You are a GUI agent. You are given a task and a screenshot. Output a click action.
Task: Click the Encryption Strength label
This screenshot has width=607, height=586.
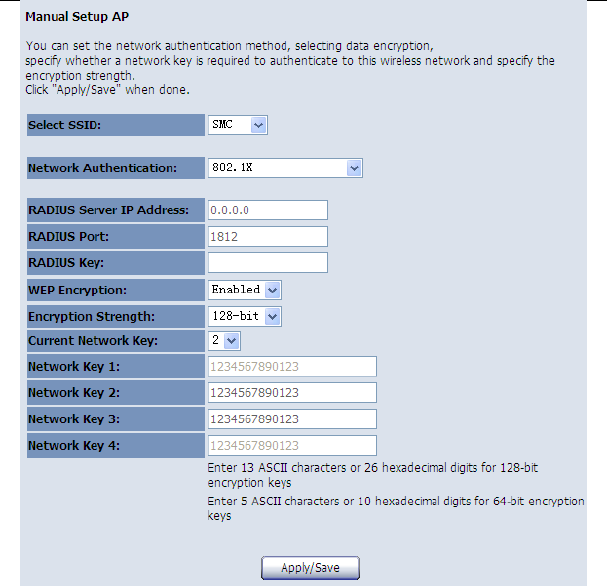[x=91, y=316]
